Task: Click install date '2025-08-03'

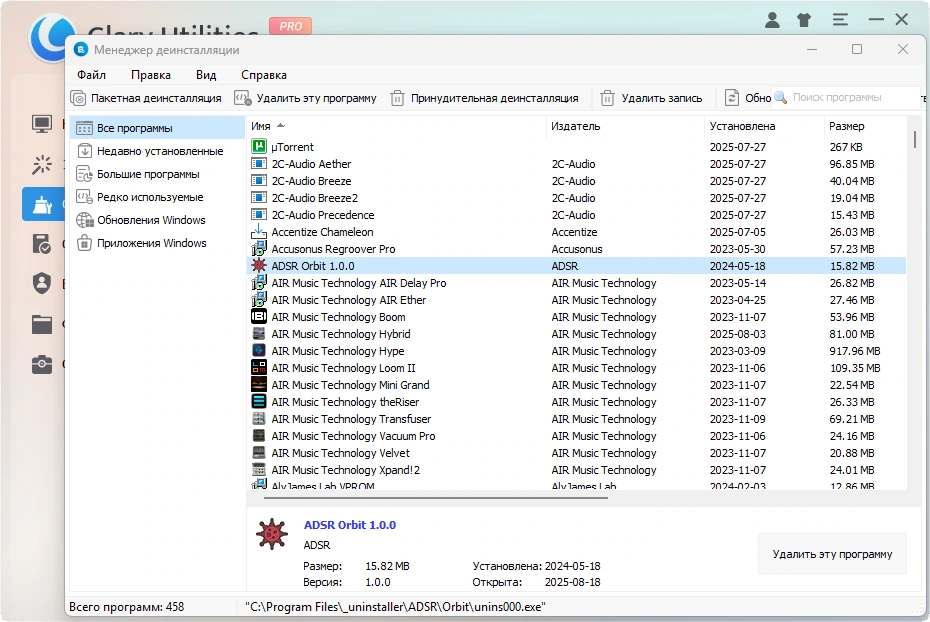Action: pos(738,334)
